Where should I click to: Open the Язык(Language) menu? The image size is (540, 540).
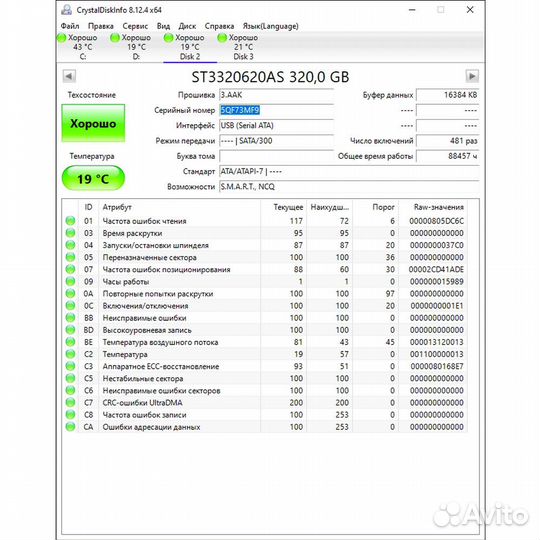tap(270, 26)
